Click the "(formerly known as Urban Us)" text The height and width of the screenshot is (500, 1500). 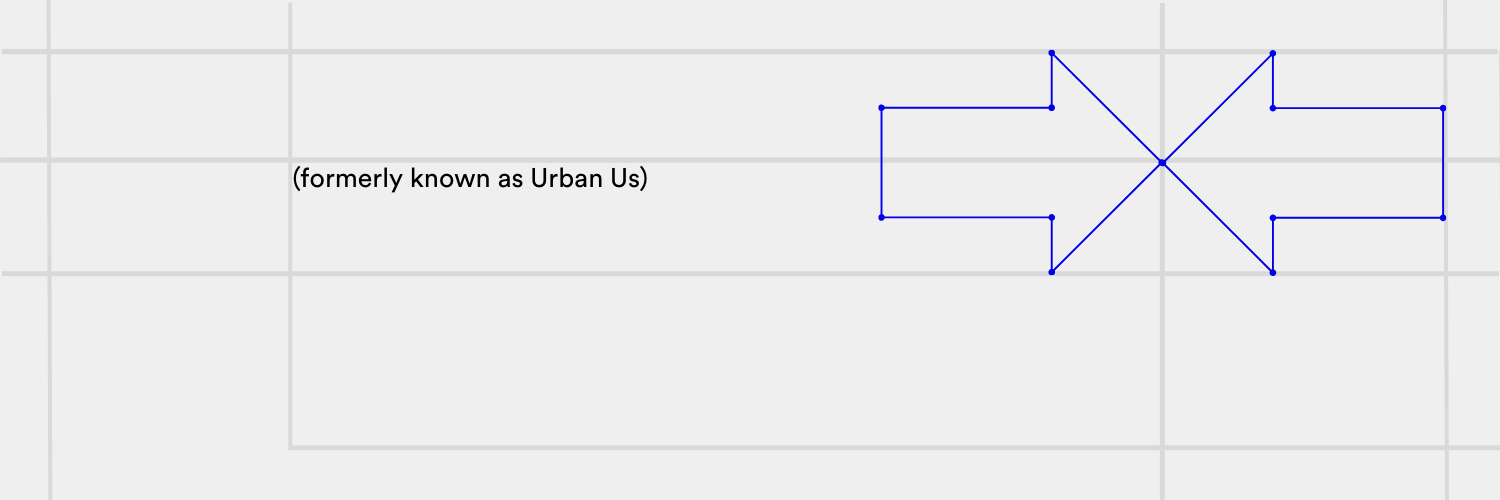(x=470, y=179)
